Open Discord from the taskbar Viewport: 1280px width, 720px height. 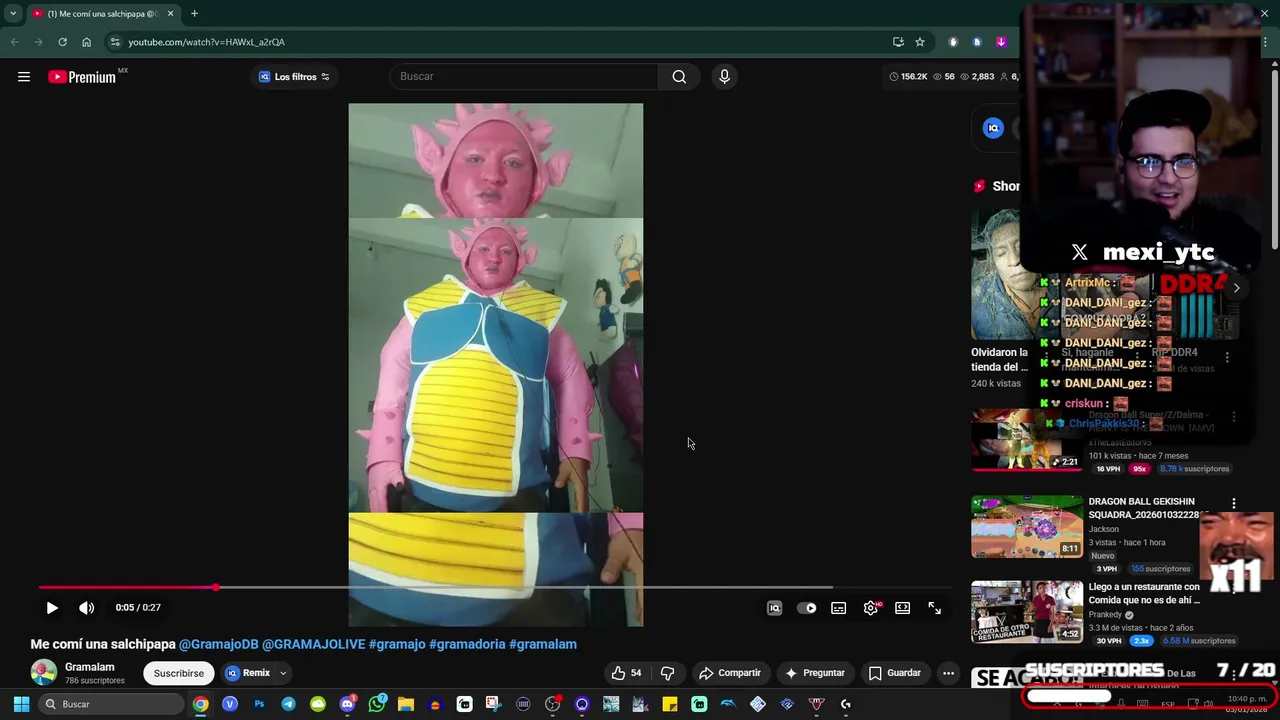[347, 704]
